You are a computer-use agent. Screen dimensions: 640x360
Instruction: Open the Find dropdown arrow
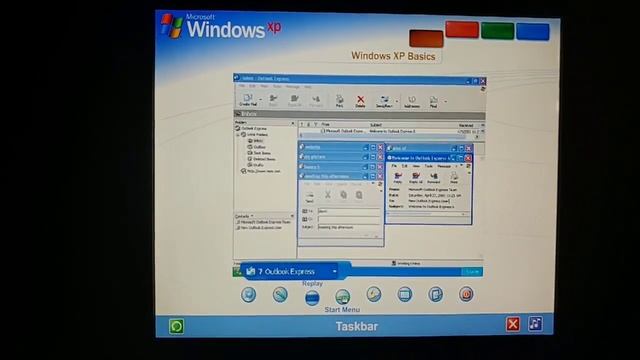click(x=445, y=101)
